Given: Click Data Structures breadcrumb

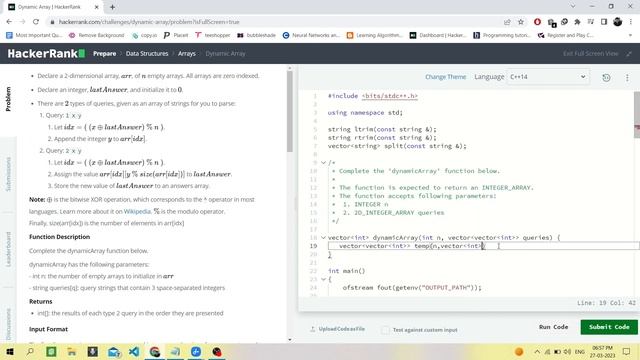Looking at the screenshot, I should [147, 53].
